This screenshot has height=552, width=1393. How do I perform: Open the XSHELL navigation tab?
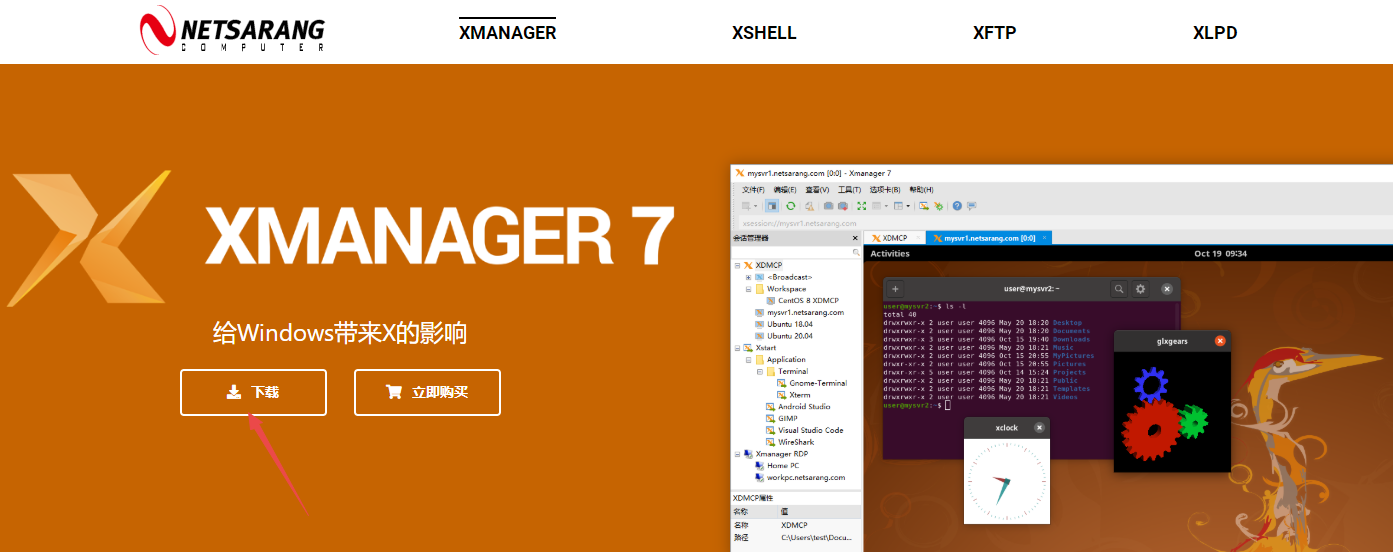[x=764, y=32]
